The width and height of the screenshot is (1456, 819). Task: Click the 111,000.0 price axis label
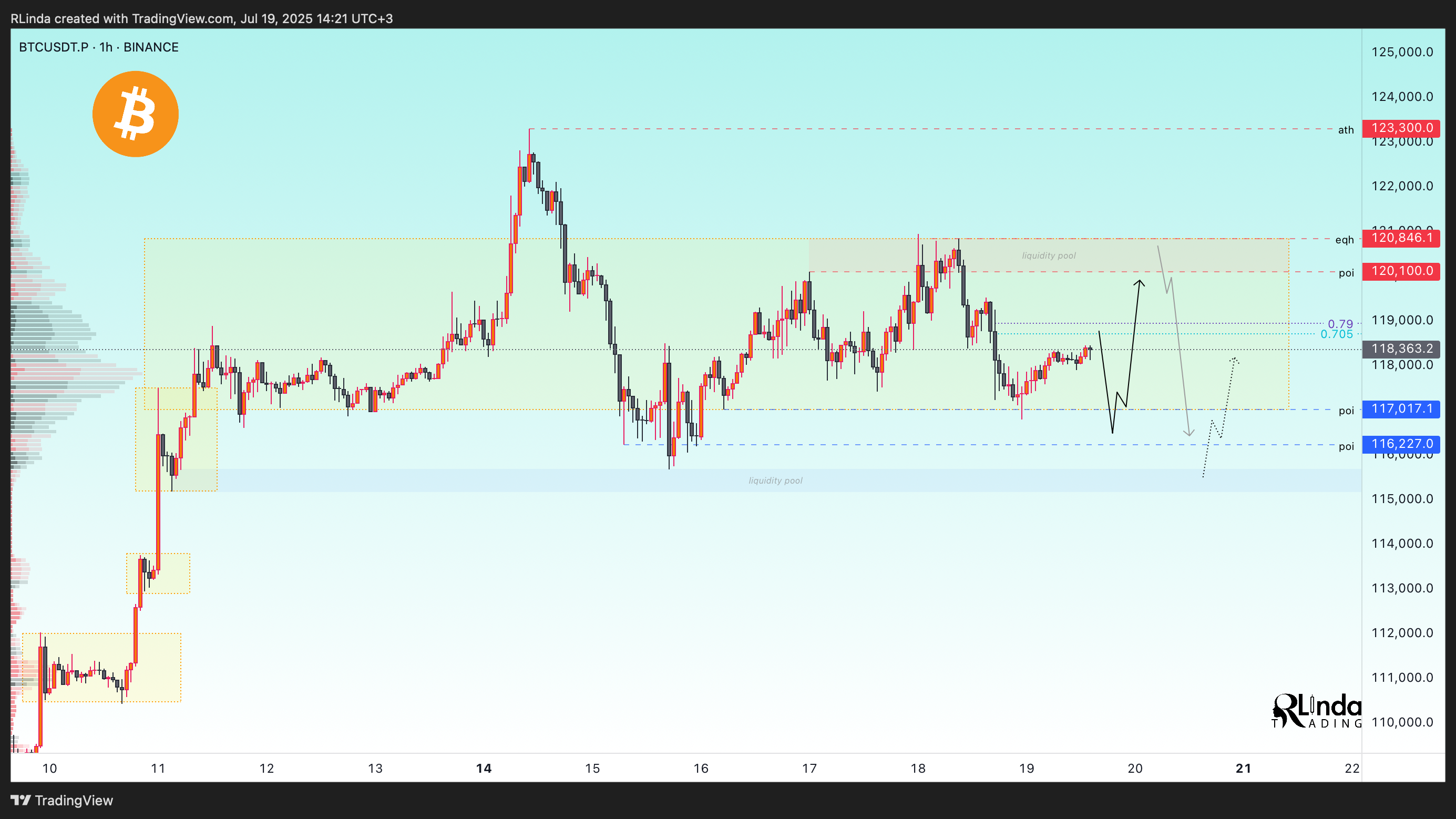(x=1402, y=677)
